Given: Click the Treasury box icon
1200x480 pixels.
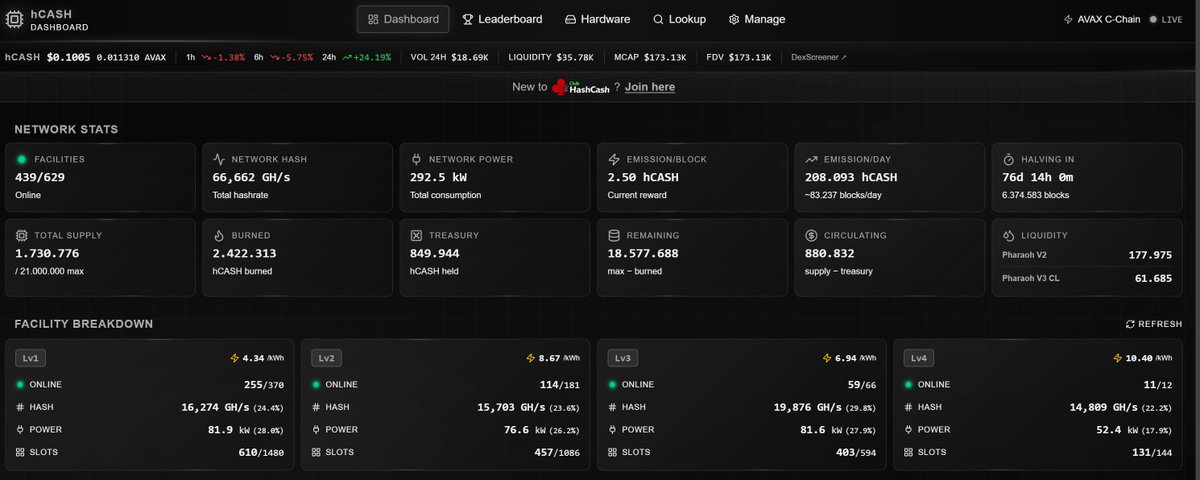Looking at the screenshot, I should point(417,236).
